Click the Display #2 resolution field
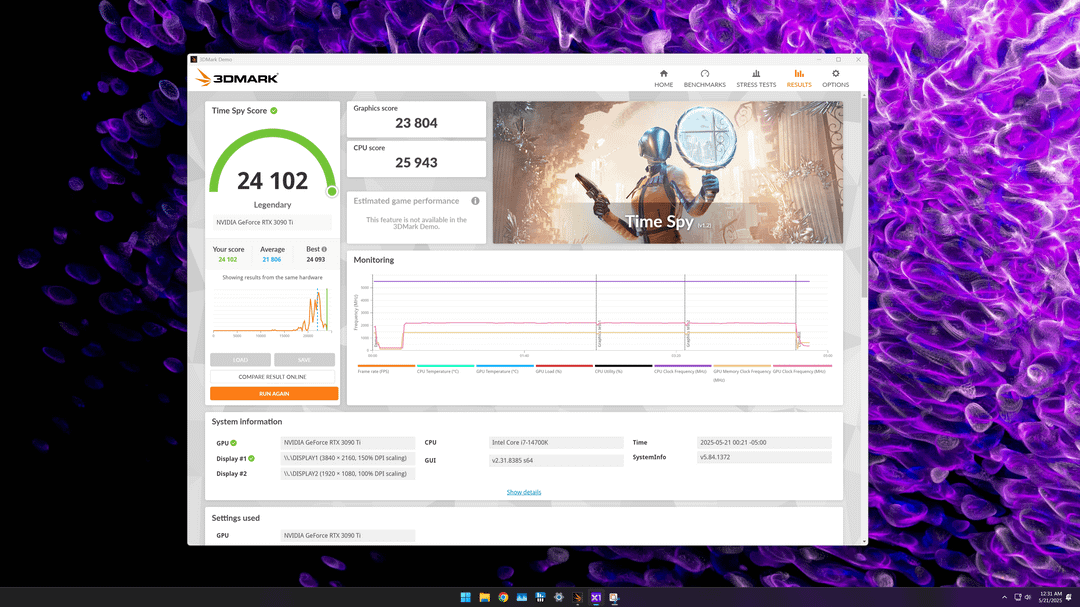The image size is (1080, 607). (x=348, y=474)
